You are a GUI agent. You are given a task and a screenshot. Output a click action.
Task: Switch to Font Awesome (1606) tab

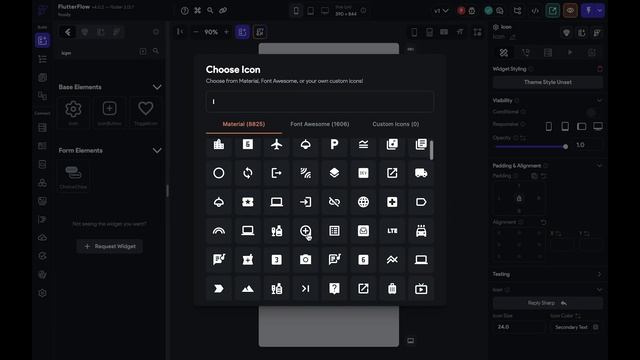(x=320, y=124)
